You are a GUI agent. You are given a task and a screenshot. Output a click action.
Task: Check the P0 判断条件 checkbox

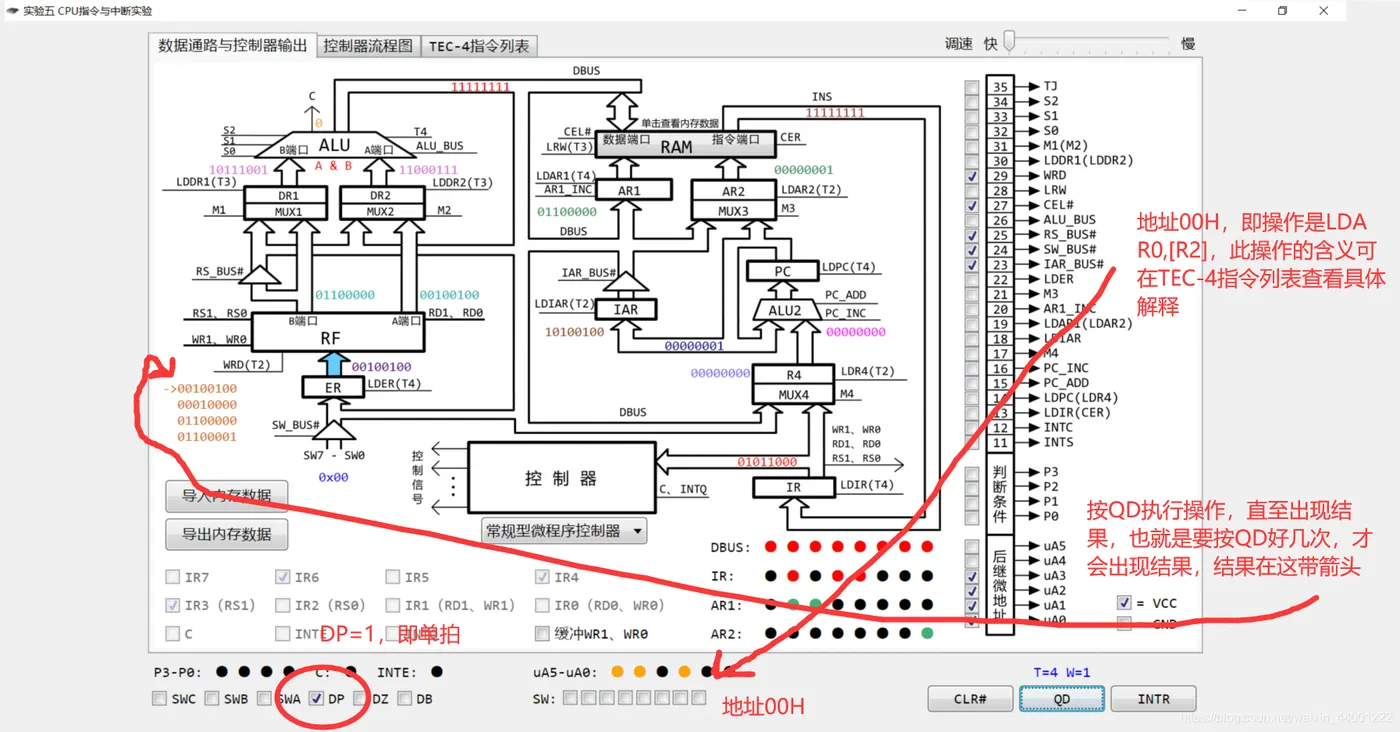(x=972, y=516)
